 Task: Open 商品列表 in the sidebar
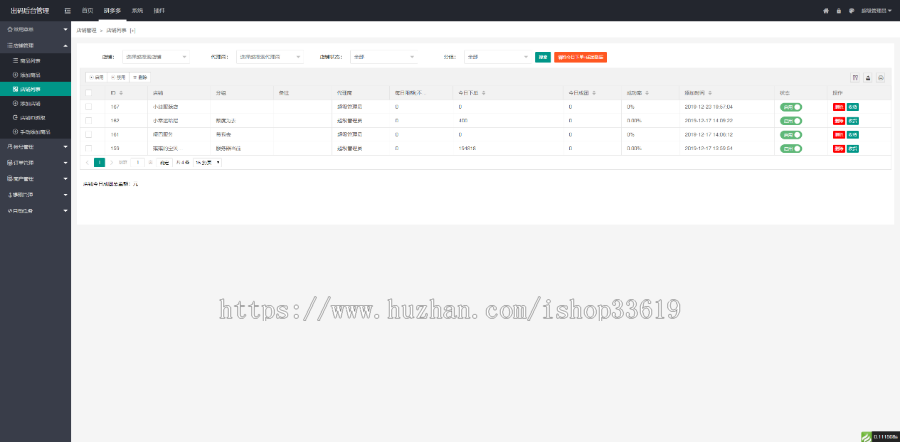tap(35, 60)
